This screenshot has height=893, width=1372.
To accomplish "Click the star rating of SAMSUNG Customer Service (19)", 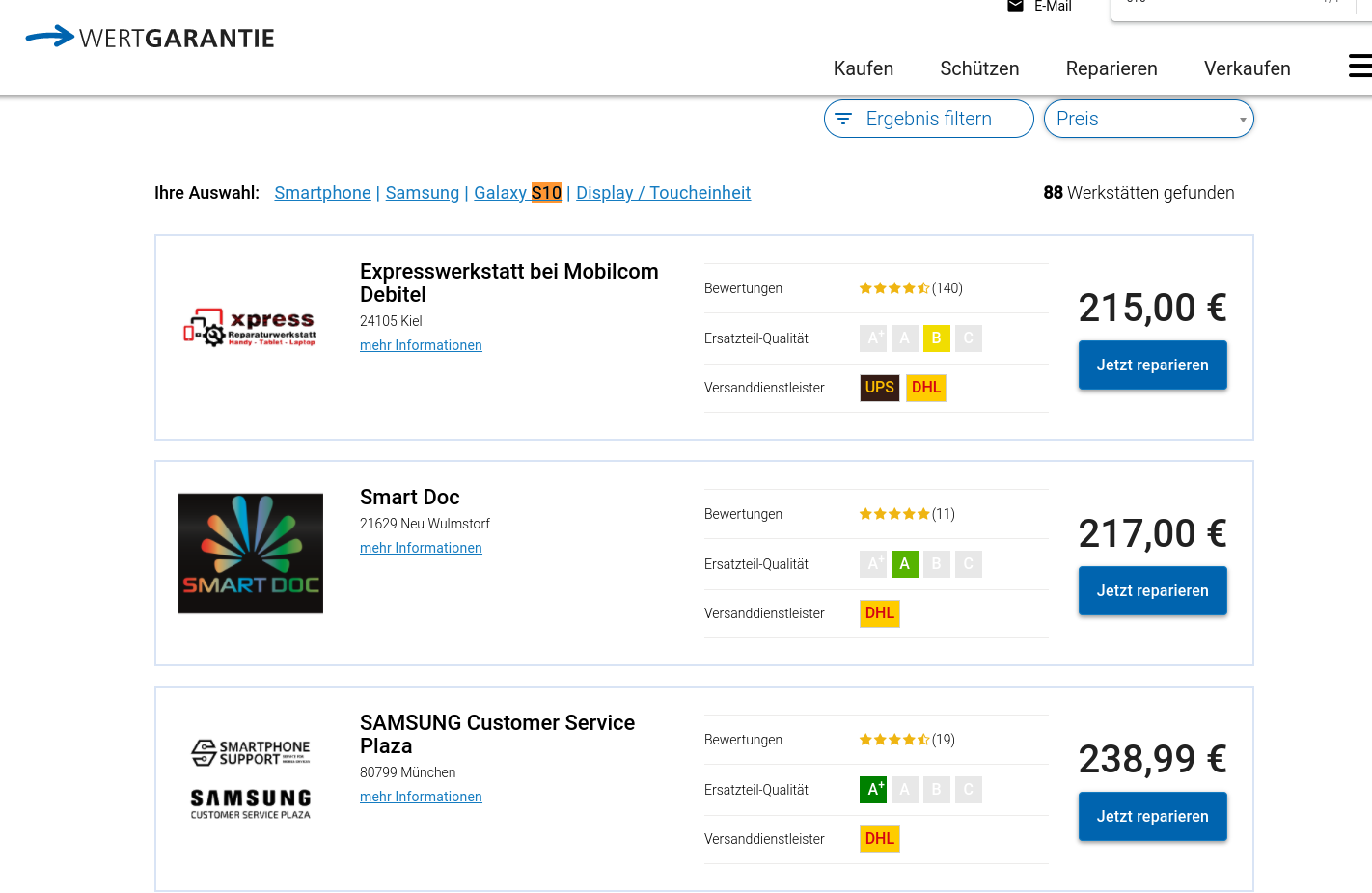I will (x=894, y=740).
